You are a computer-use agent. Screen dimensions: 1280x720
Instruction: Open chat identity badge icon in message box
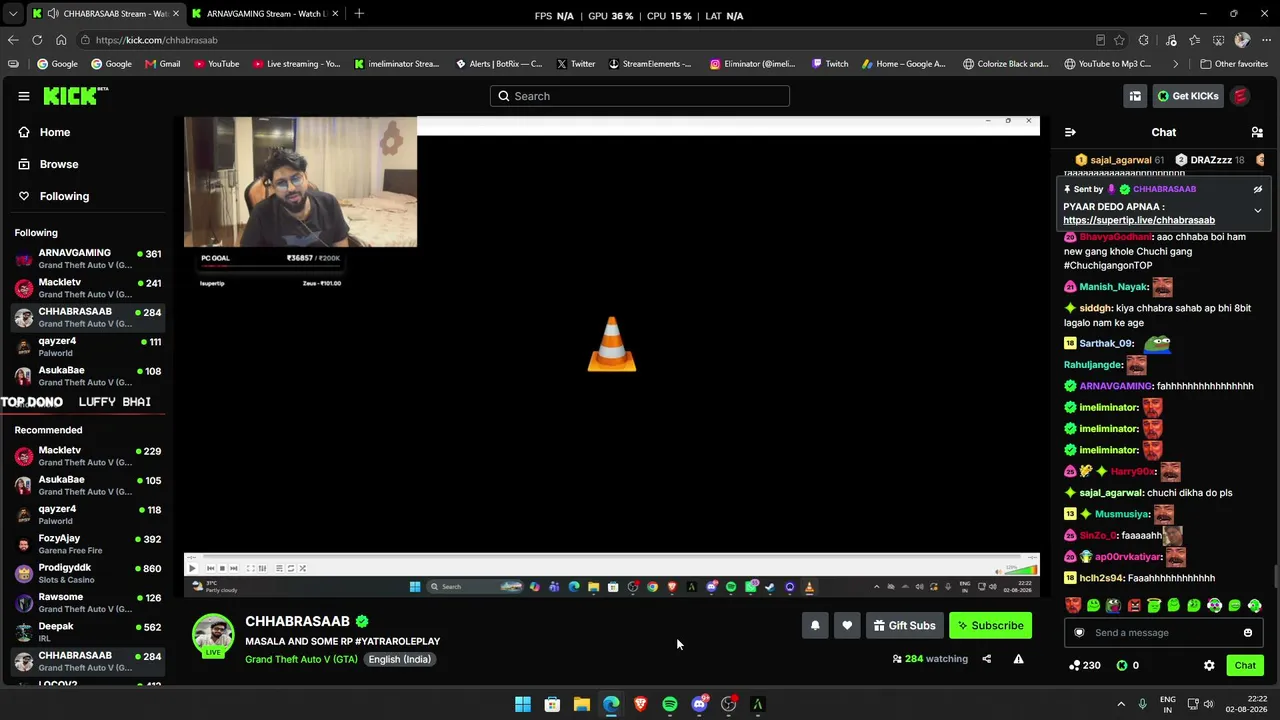(x=1079, y=632)
